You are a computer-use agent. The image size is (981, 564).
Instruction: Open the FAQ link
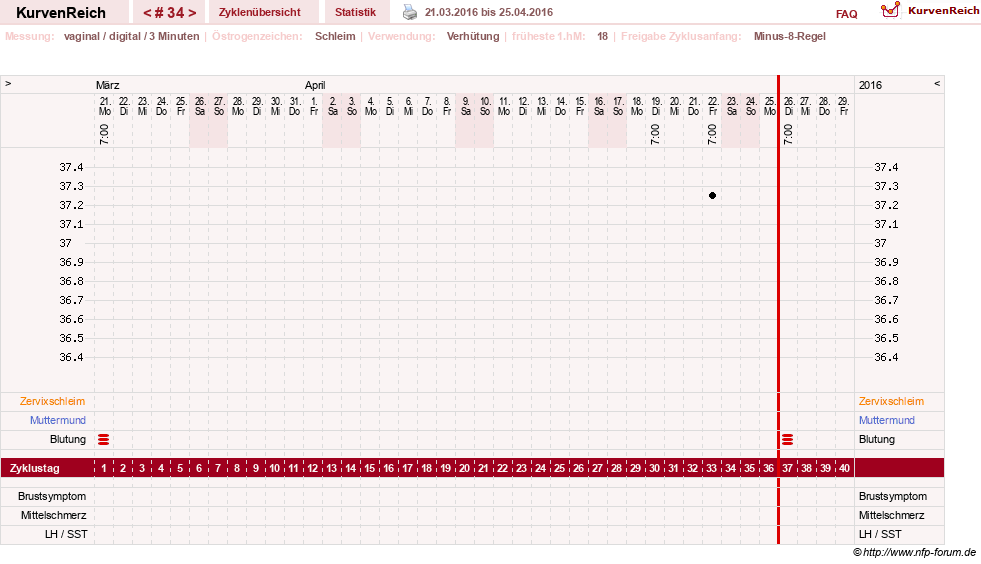[846, 14]
